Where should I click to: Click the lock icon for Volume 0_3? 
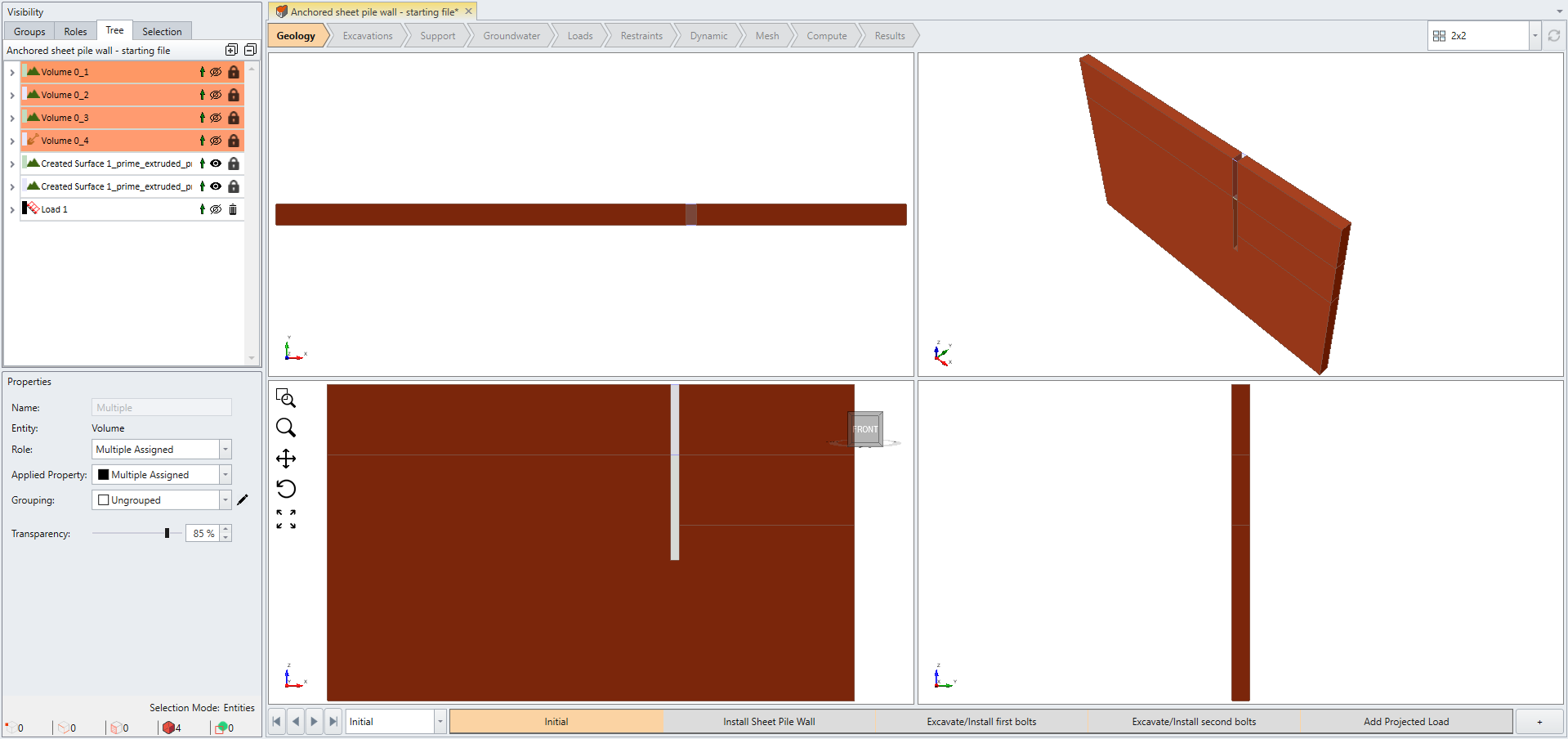tap(234, 118)
